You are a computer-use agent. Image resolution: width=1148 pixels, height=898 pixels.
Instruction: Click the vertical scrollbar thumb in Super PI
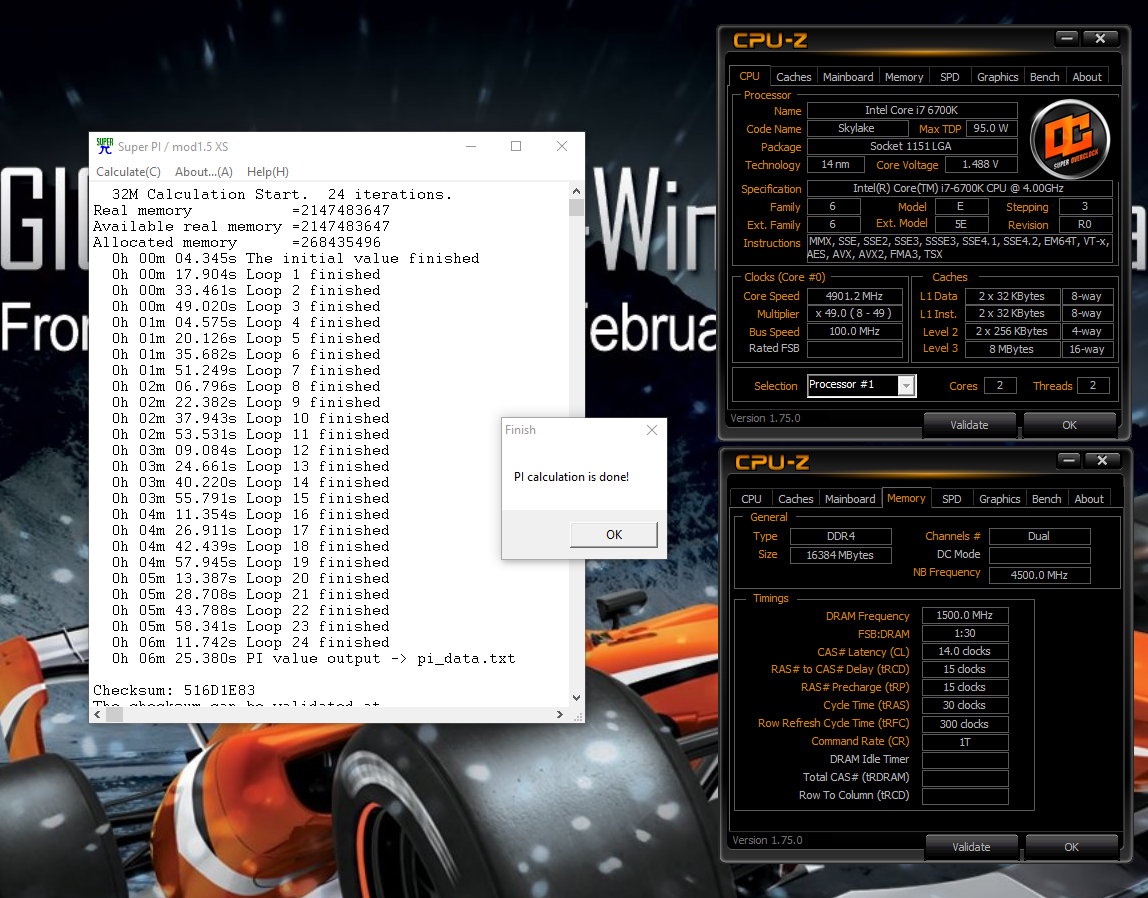[x=576, y=207]
